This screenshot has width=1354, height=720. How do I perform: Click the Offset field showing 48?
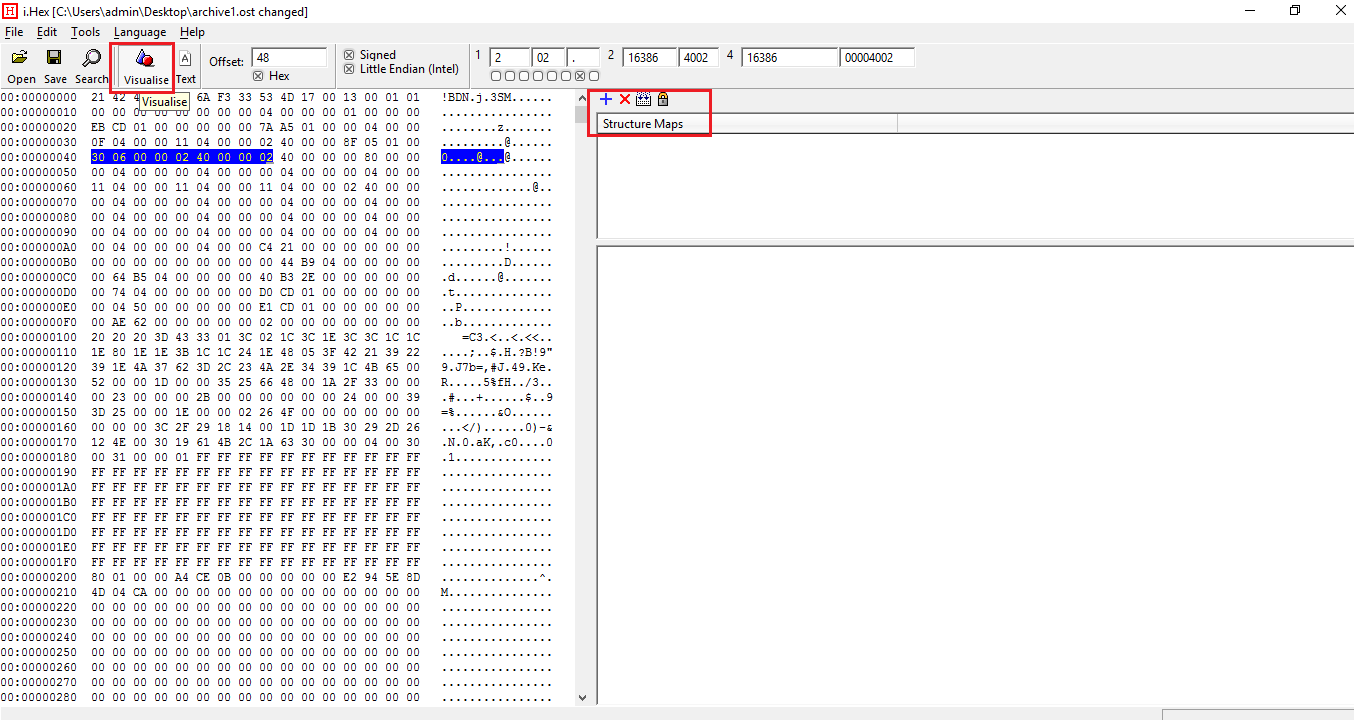pos(289,58)
